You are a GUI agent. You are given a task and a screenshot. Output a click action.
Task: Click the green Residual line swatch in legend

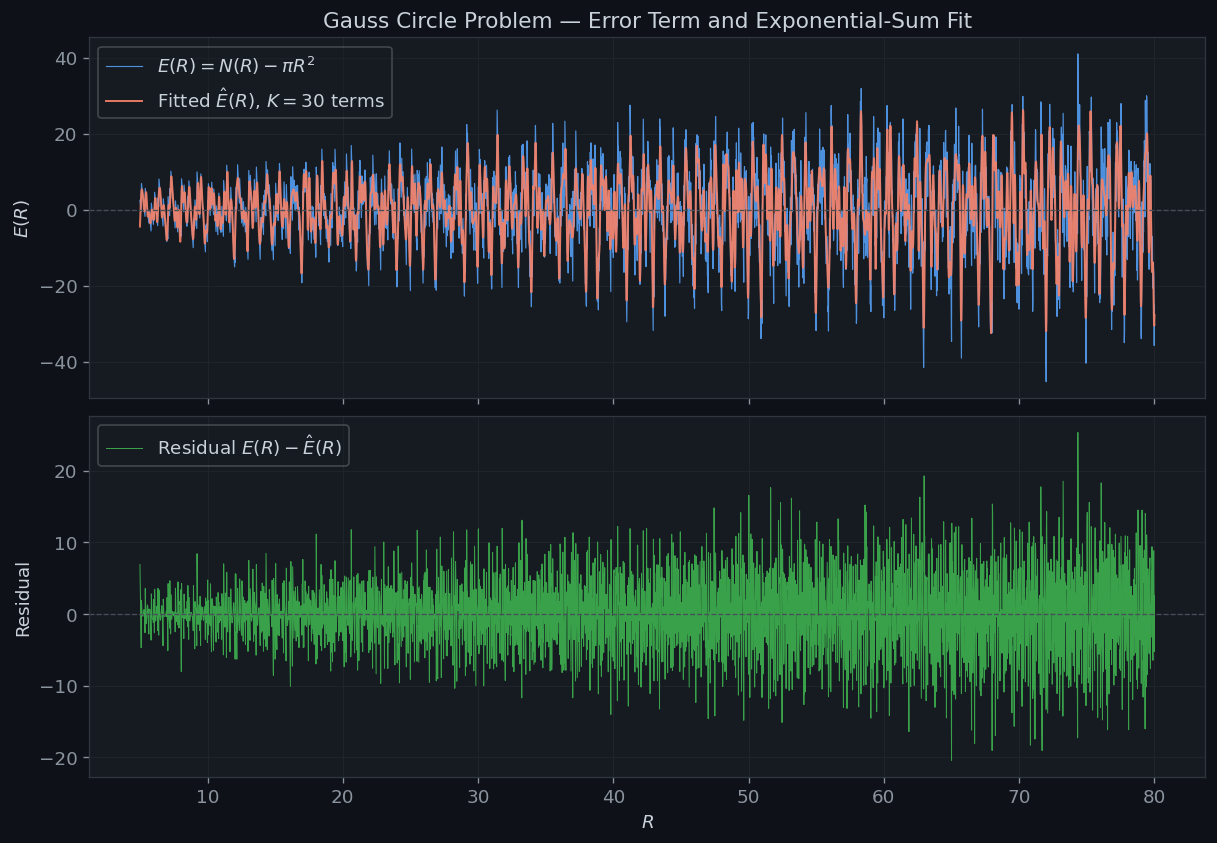[x=124, y=448]
